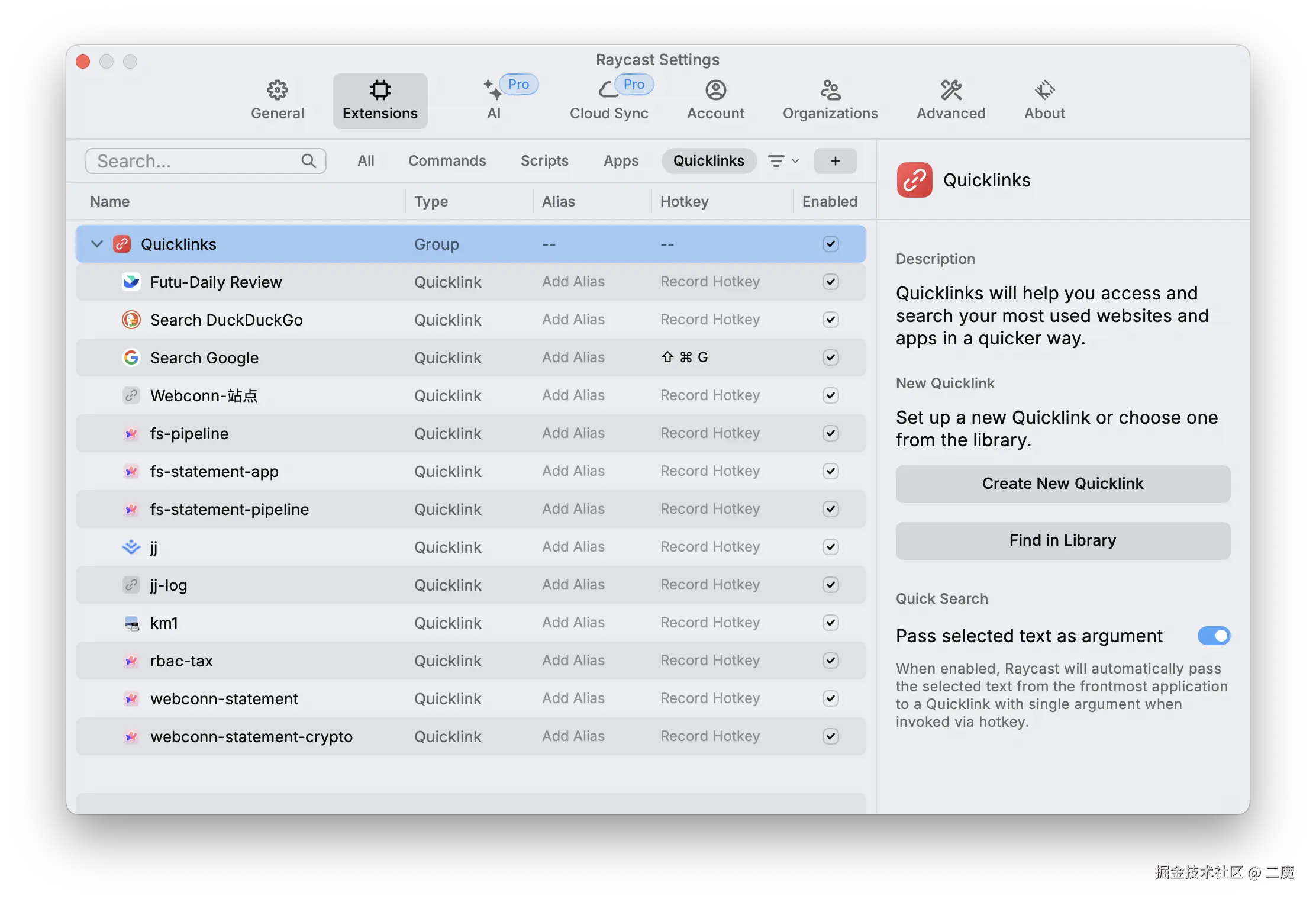Image resolution: width=1316 pixels, height=902 pixels.
Task: Record Hotkey for fs-statement-pipeline
Action: pos(710,509)
